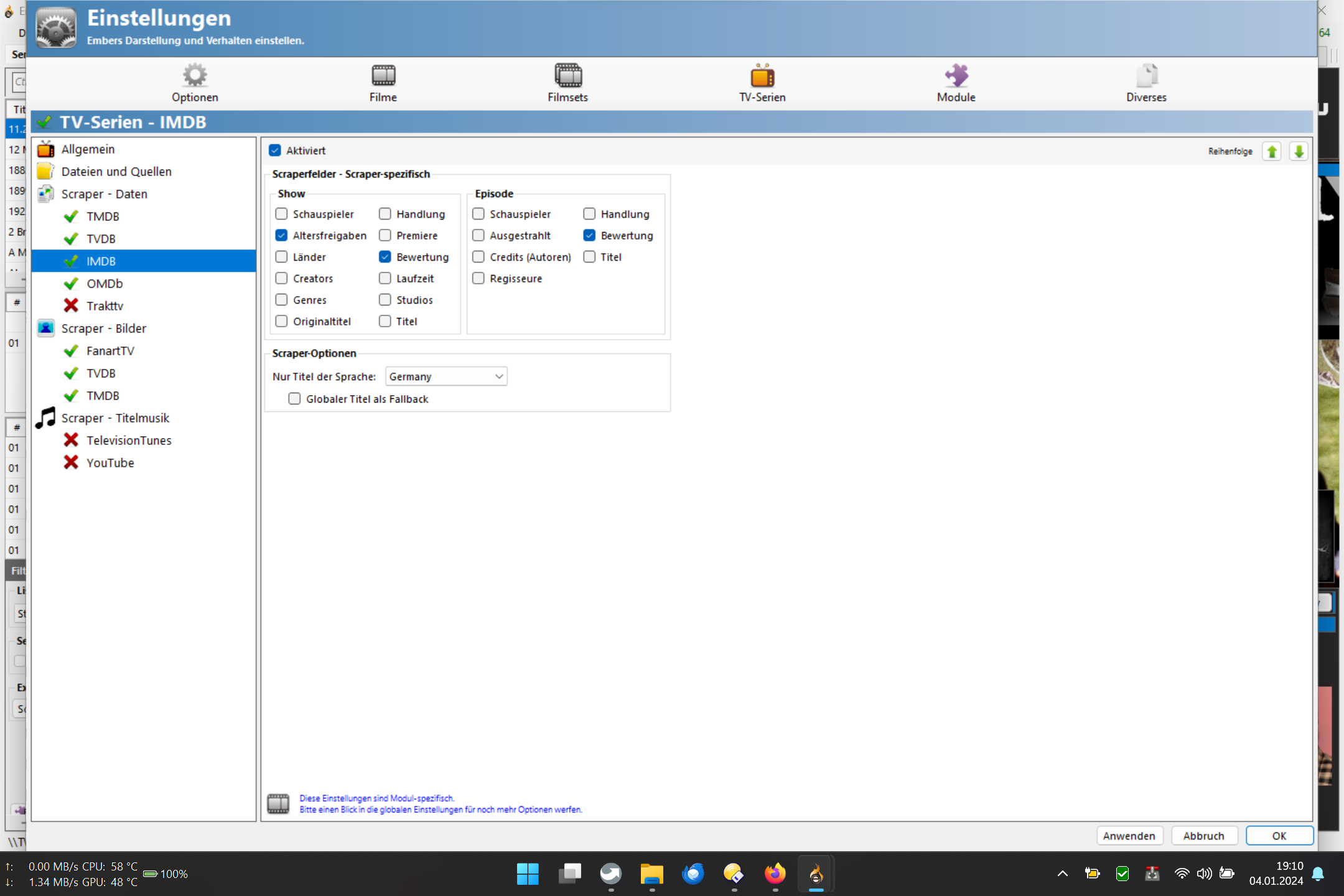Select the highlighted IMDB scraper entry

pyautogui.click(x=144, y=261)
